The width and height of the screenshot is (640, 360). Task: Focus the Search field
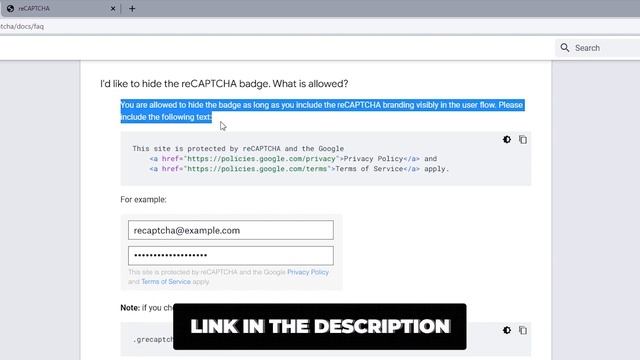[x=598, y=48]
